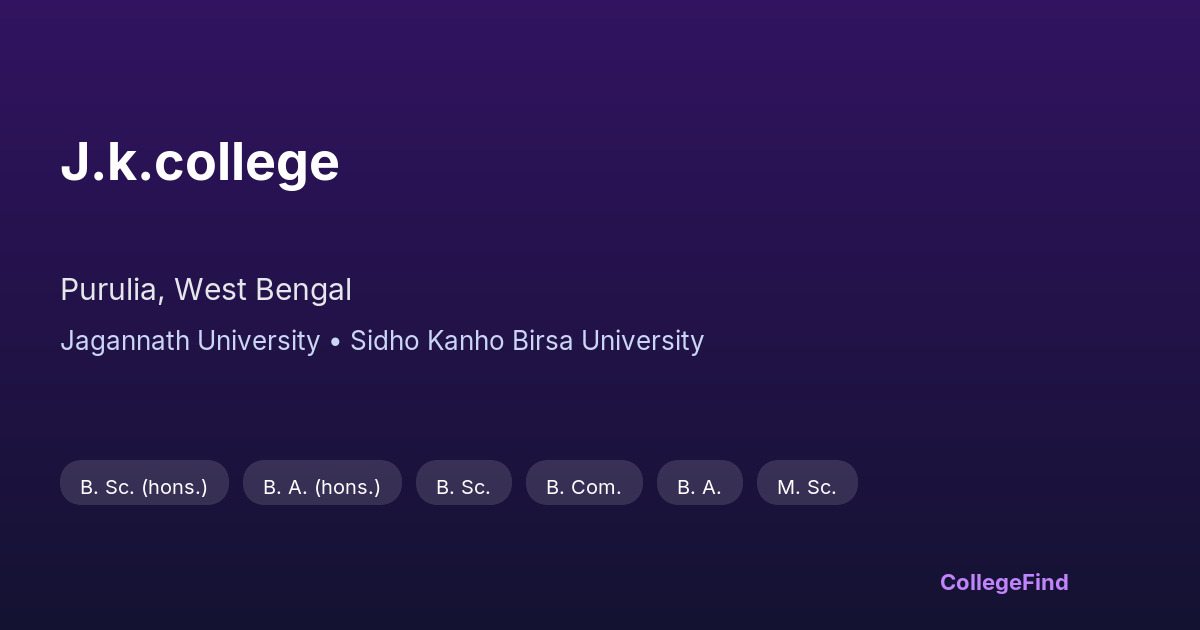Click the word Sidho in affiliation line
1200x630 pixels.
pyautogui.click(x=384, y=341)
